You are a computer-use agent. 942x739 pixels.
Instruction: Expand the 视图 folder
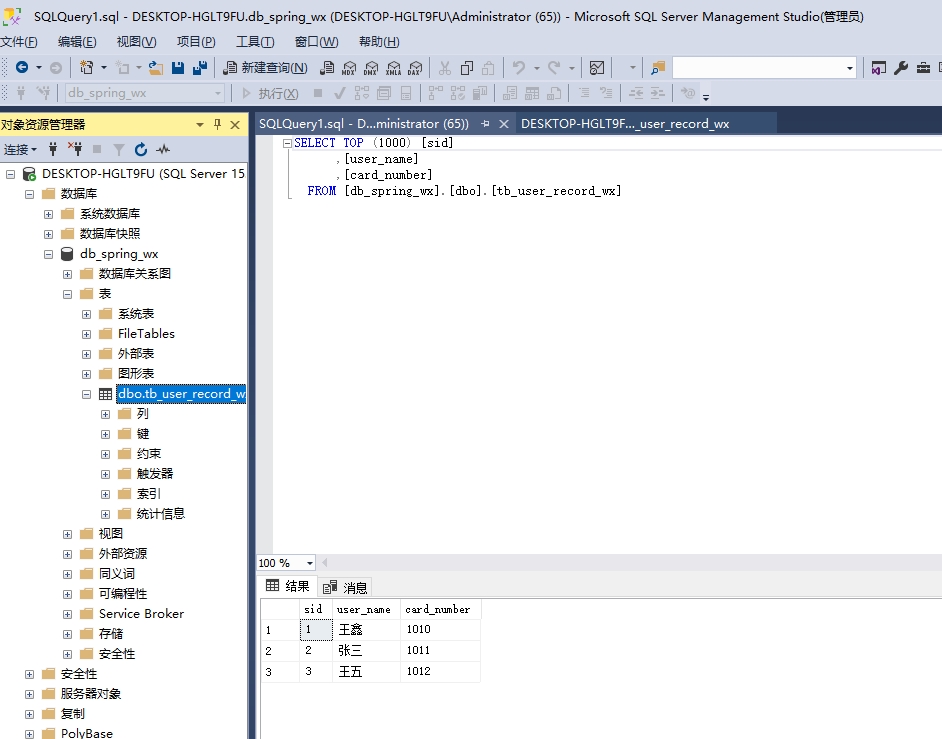67,534
